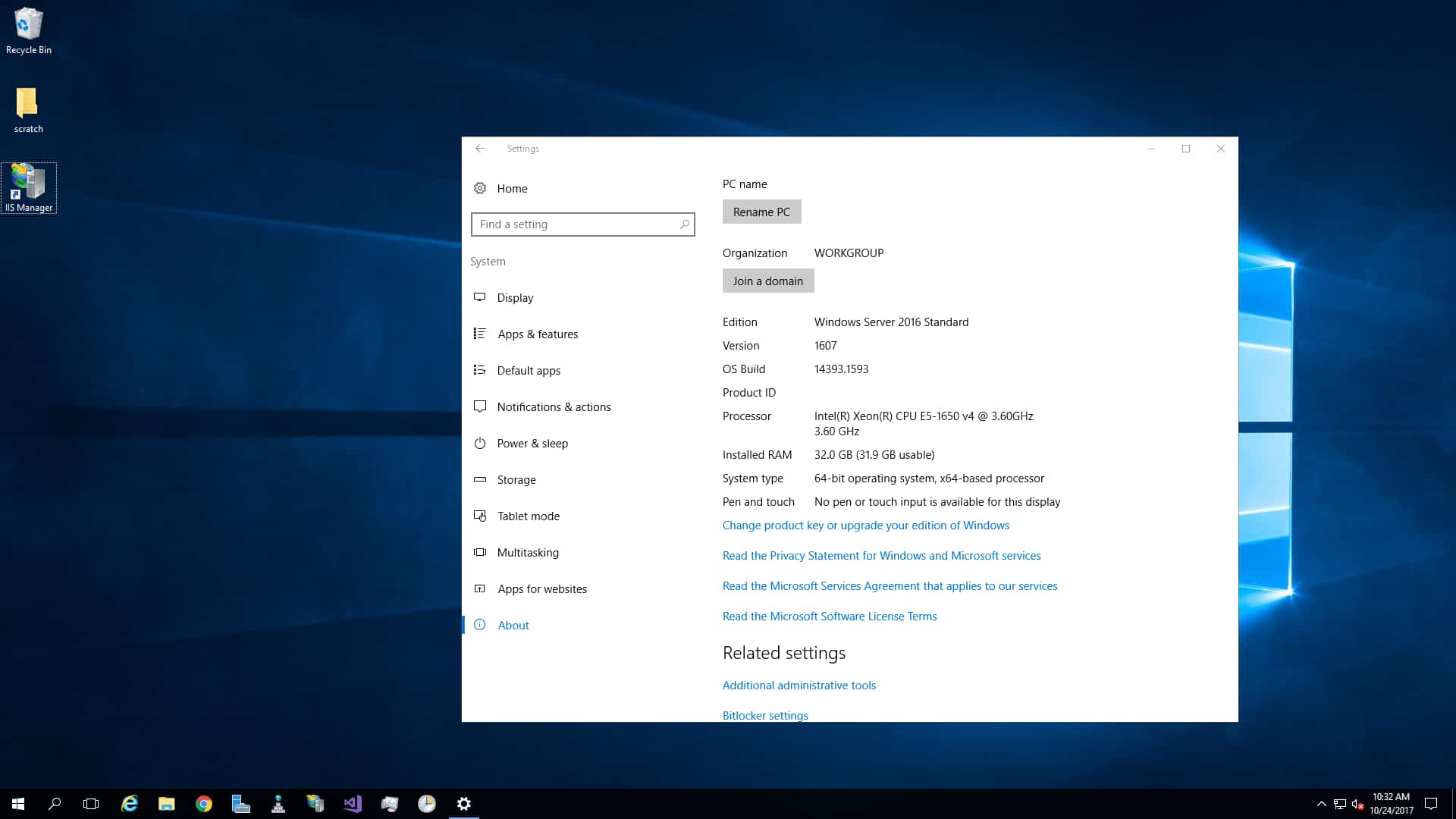Select the IIS Manager desktop shortcut
The width and height of the screenshot is (1456, 819).
[x=29, y=188]
